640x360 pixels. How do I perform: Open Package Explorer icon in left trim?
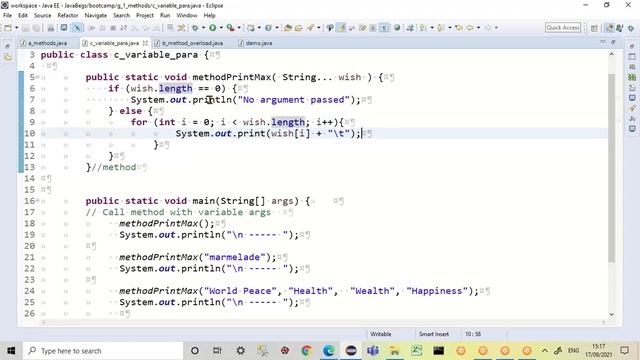click(7, 58)
